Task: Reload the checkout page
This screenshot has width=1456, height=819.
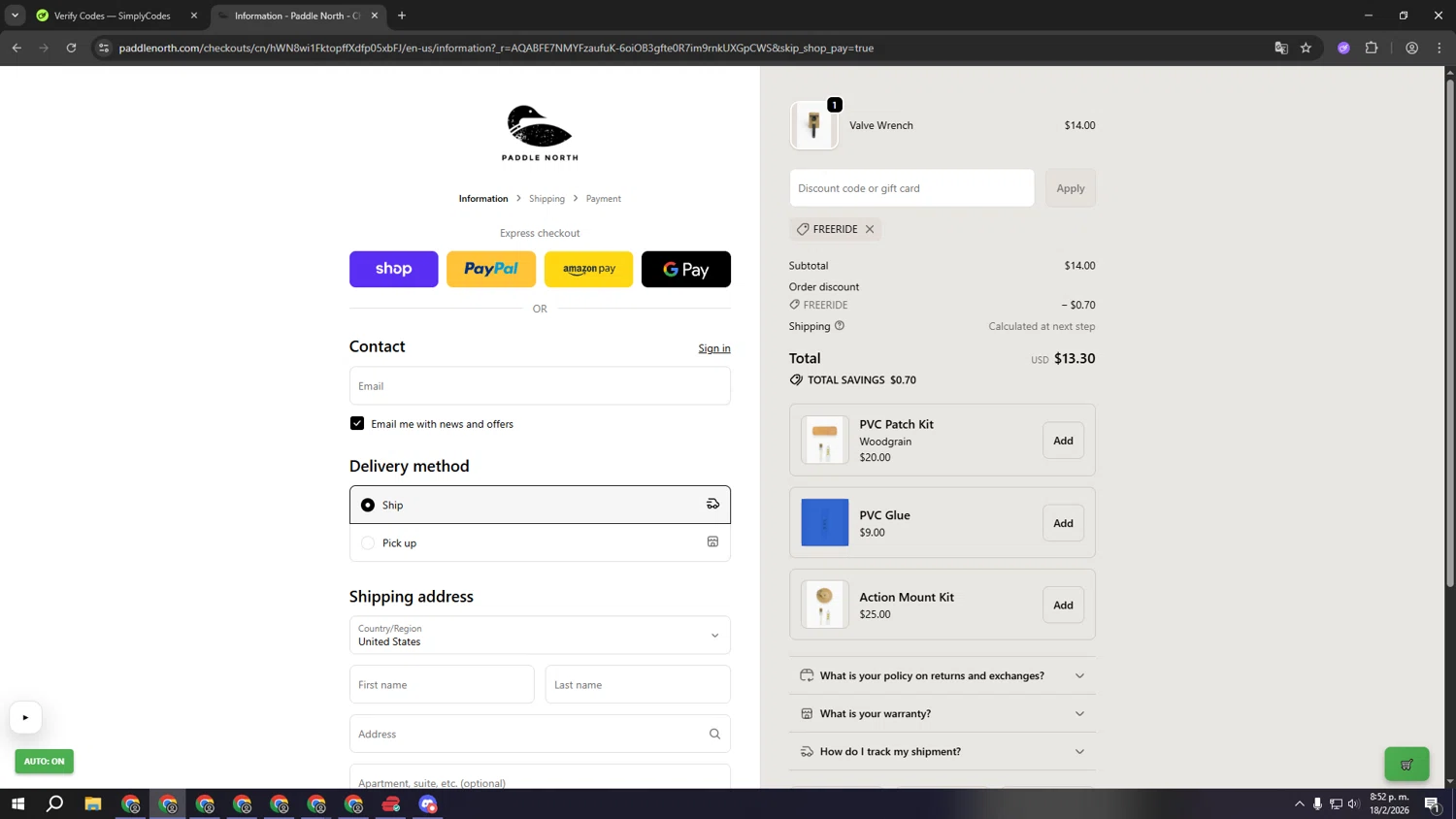Action: pos(71,48)
